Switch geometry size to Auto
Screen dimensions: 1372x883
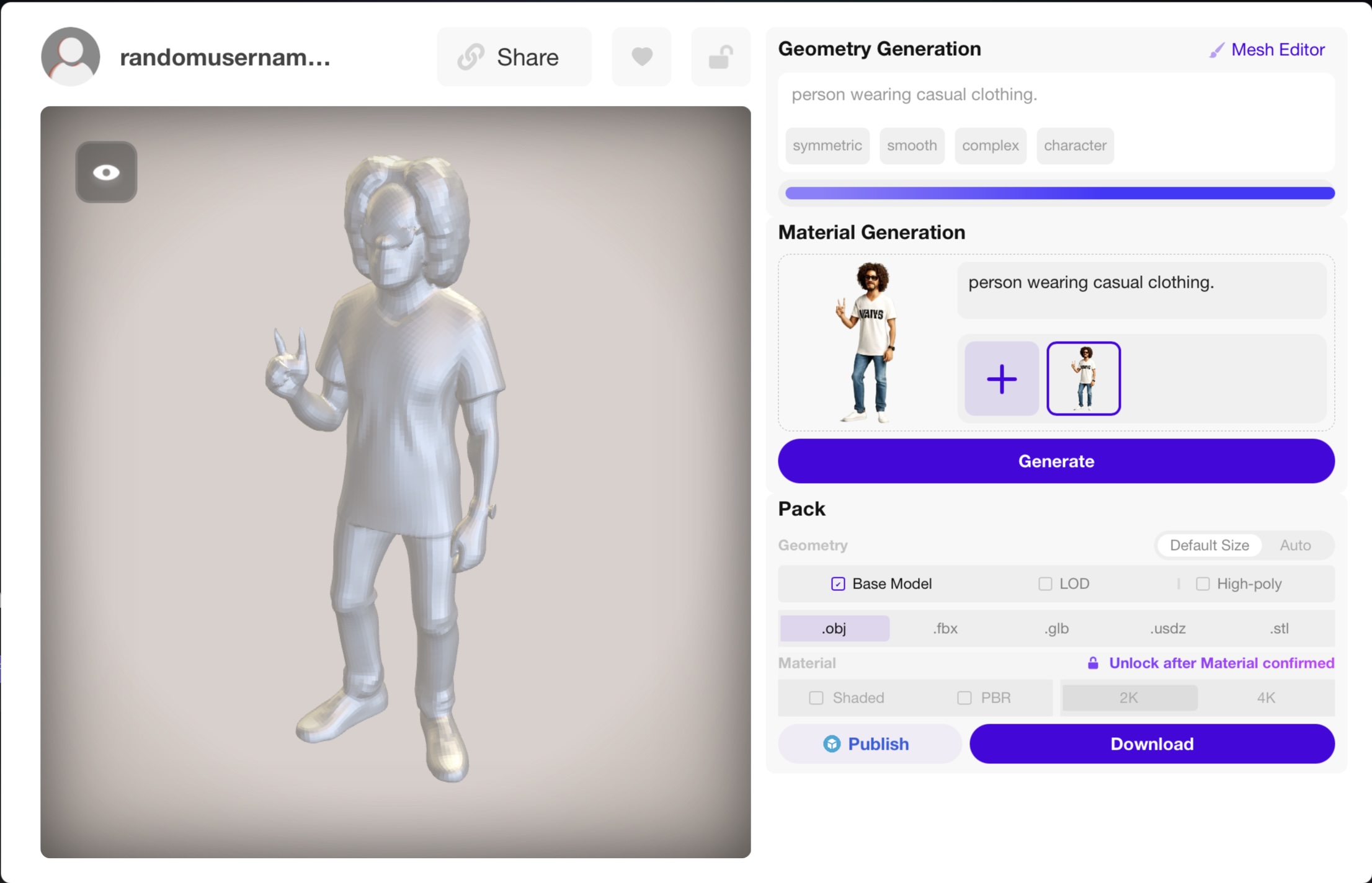(x=1294, y=545)
